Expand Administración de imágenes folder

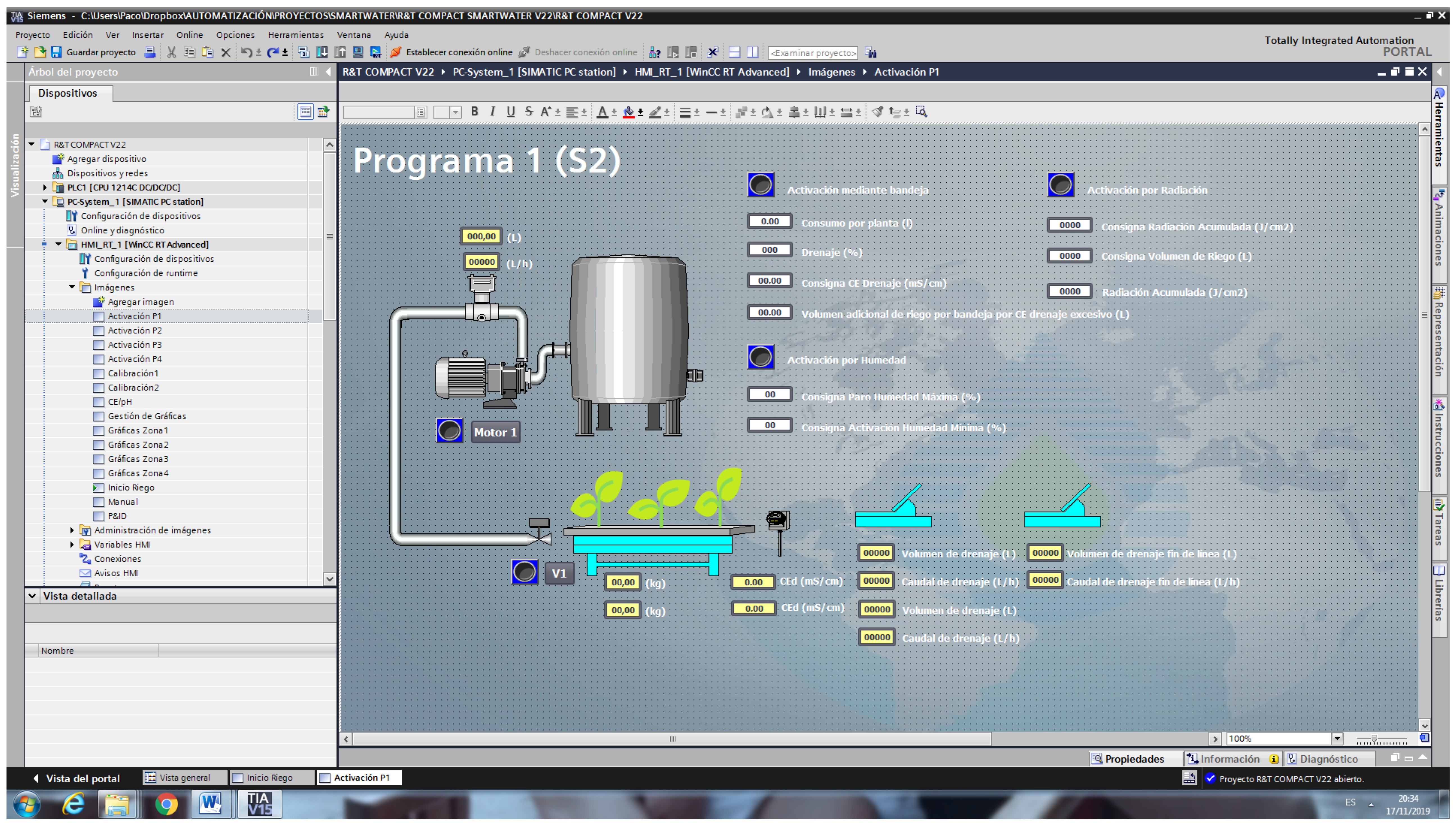tap(72, 530)
